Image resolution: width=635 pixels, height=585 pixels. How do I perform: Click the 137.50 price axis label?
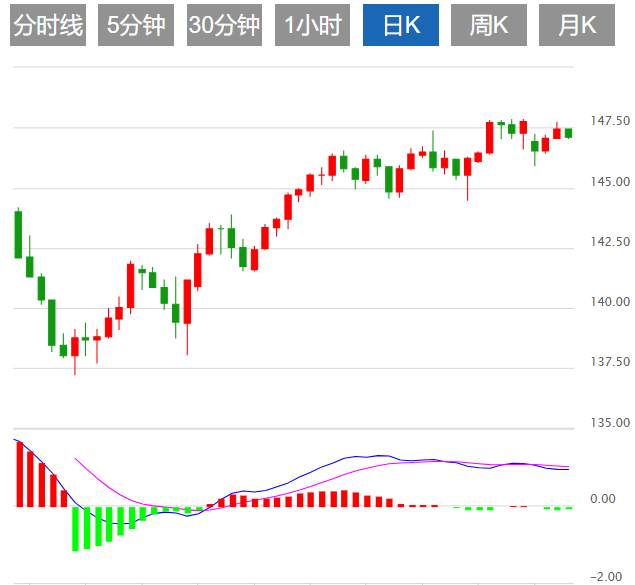point(609,362)
